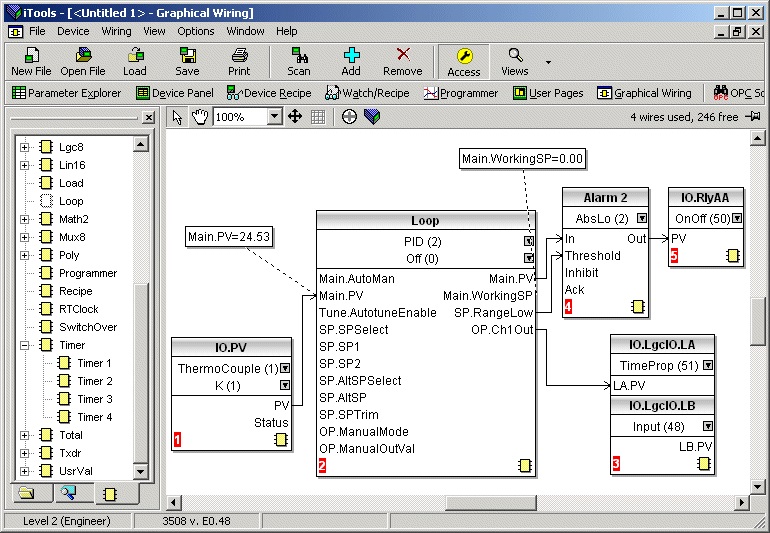The height and width of the screenshot is (533, 770).
Task: Click the Open File icon
Action: coord(82,62)
